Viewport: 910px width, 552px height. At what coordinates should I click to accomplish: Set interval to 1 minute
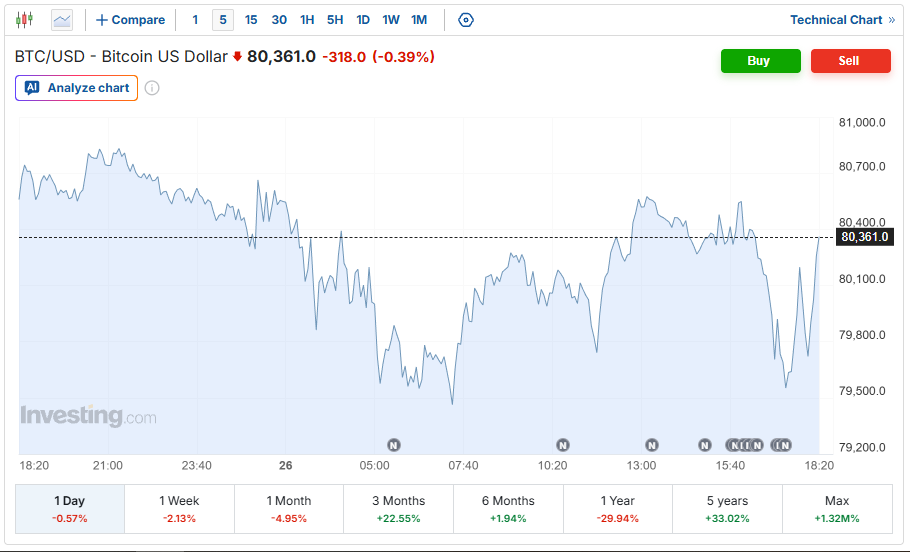[195, 20]
